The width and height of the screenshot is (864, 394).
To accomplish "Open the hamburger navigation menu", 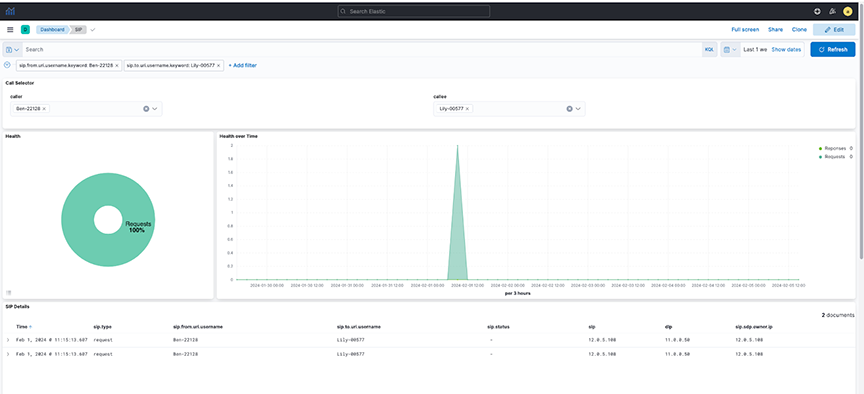I will click(10, 29).
